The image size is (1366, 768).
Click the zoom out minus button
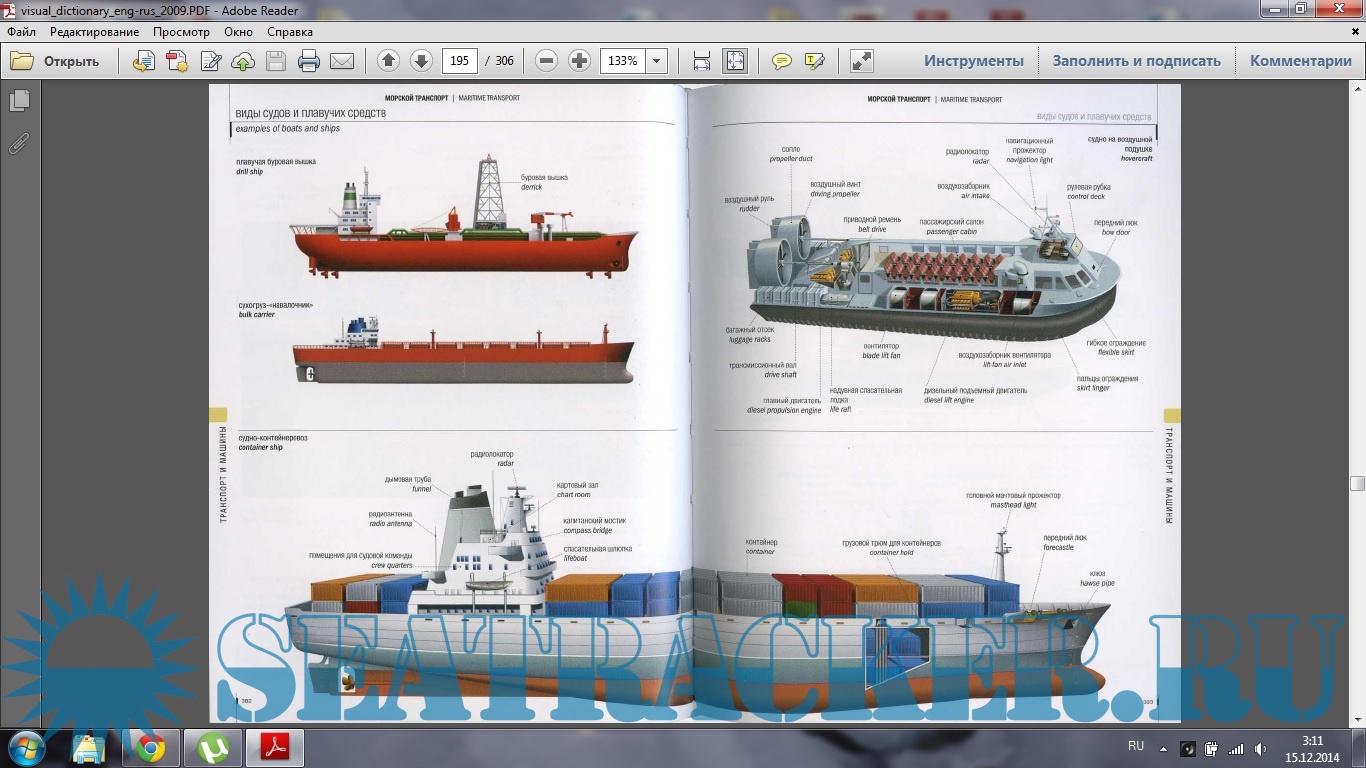pos(546,61)
